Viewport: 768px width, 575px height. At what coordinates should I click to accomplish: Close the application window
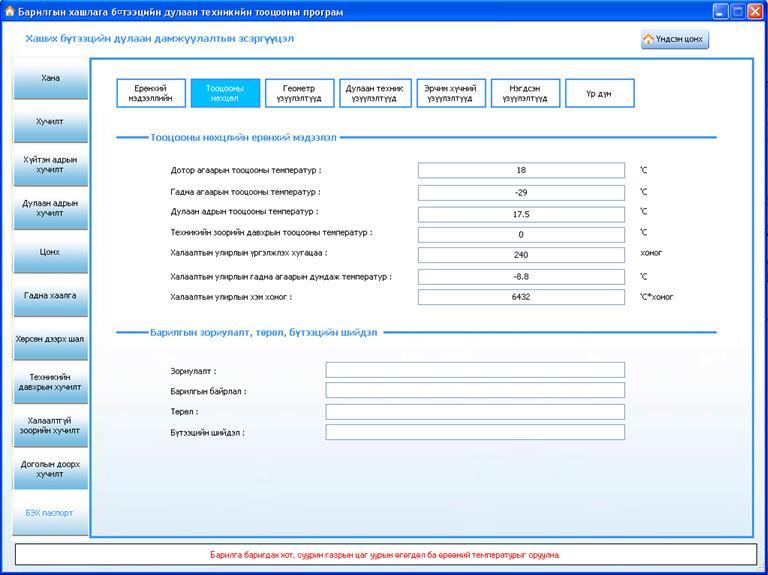click(755, 12)
